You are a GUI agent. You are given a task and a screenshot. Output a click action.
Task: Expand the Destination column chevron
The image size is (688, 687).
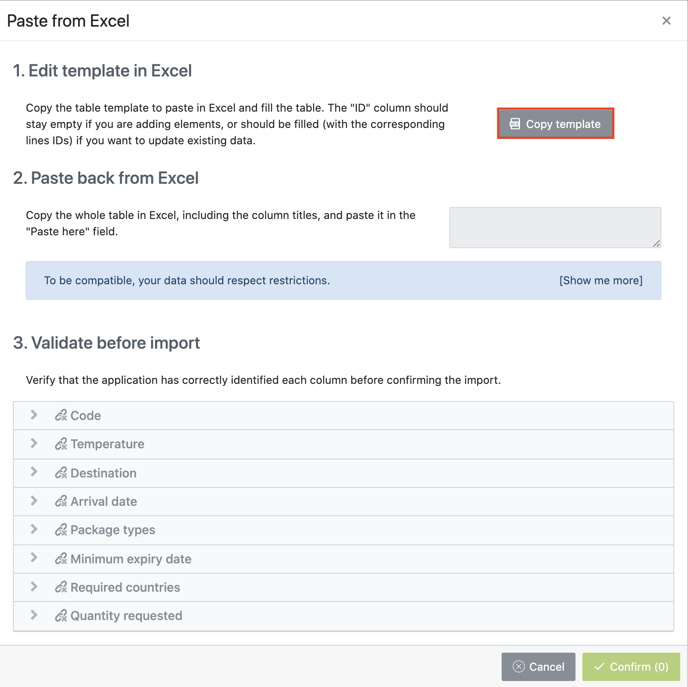coord(34,472)
